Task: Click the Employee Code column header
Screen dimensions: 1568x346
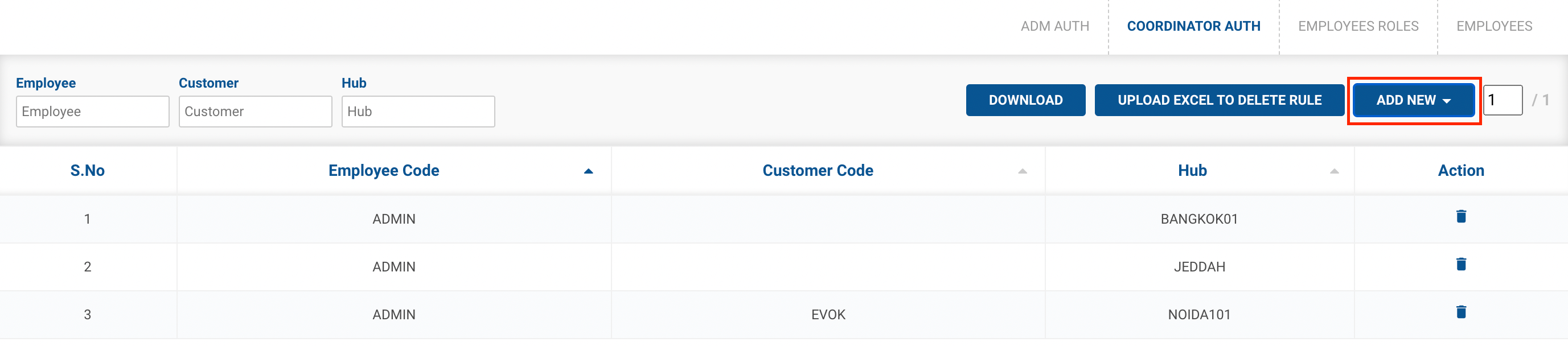Action: coord(384,171)
